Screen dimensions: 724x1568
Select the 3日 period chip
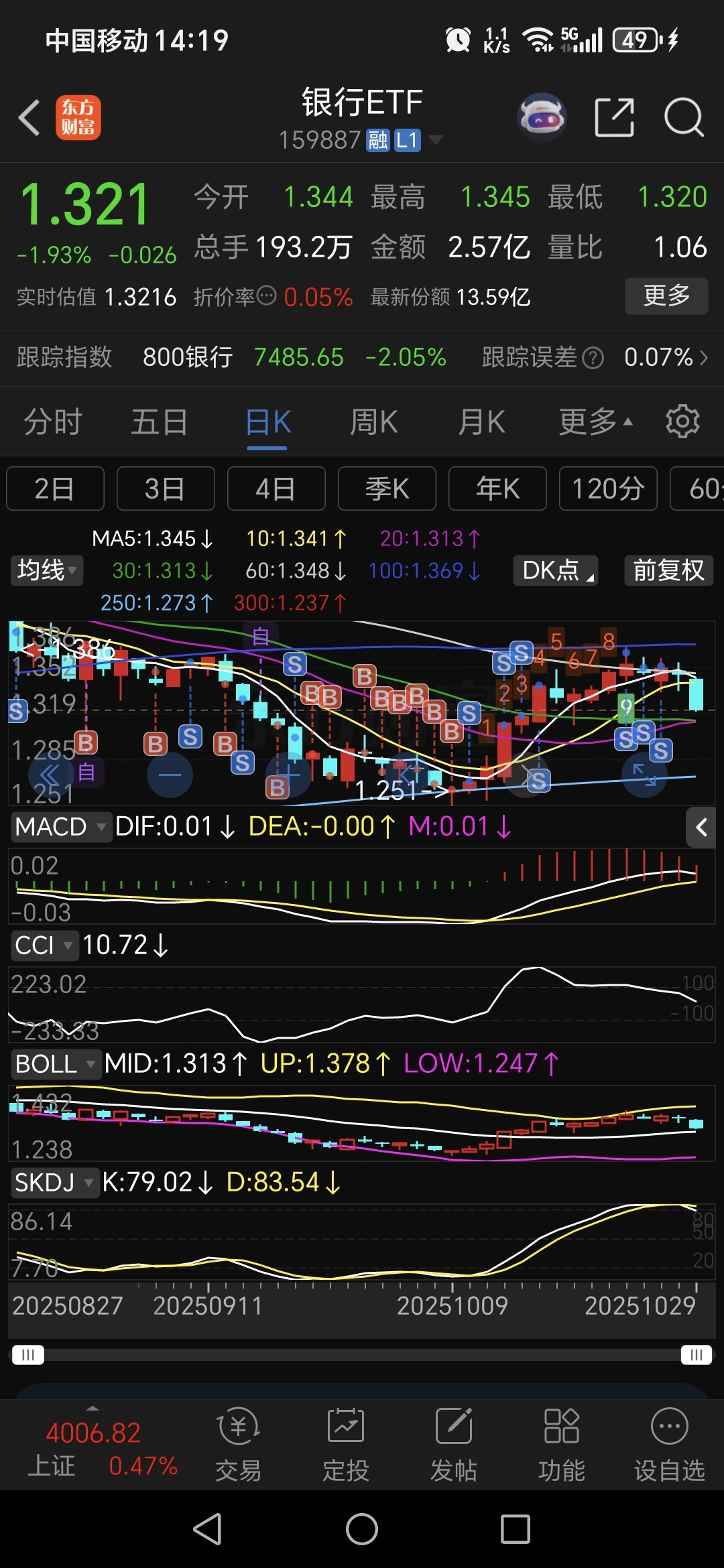pos(166,488)
